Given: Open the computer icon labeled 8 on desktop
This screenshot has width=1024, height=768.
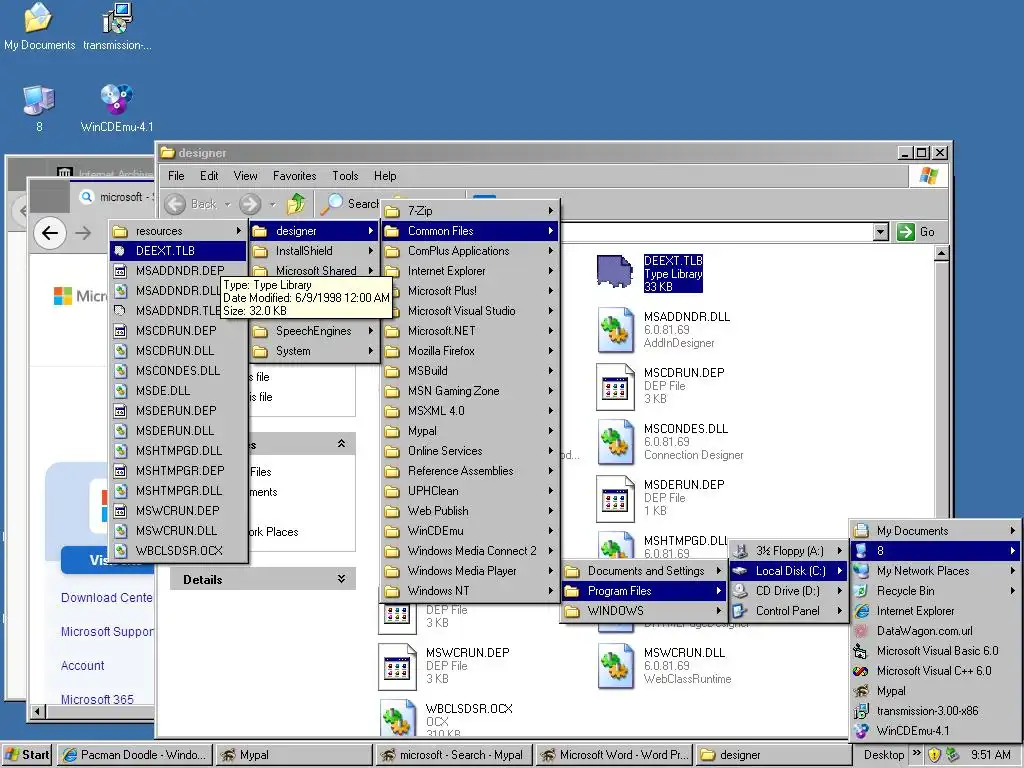Looking at the screenshot, I should 39,108.
